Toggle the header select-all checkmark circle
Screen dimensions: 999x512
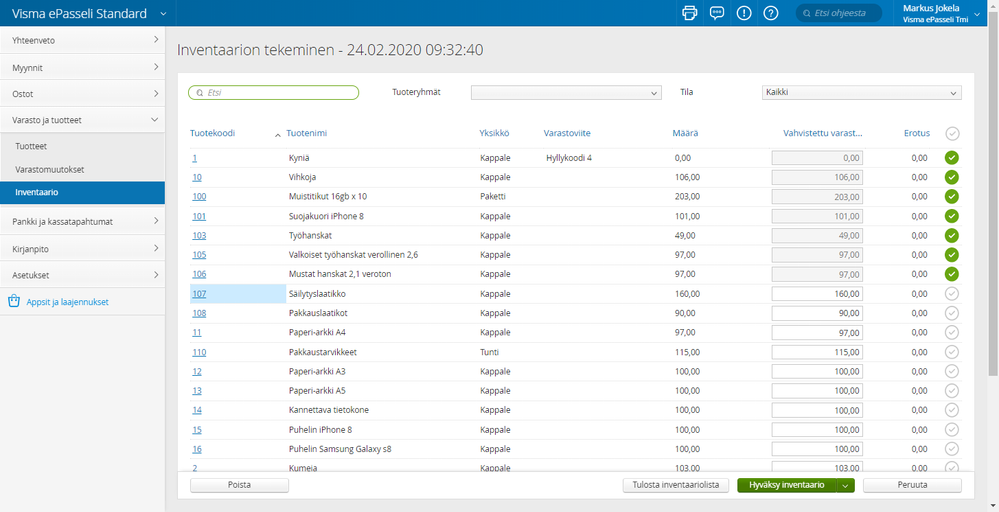952,133
